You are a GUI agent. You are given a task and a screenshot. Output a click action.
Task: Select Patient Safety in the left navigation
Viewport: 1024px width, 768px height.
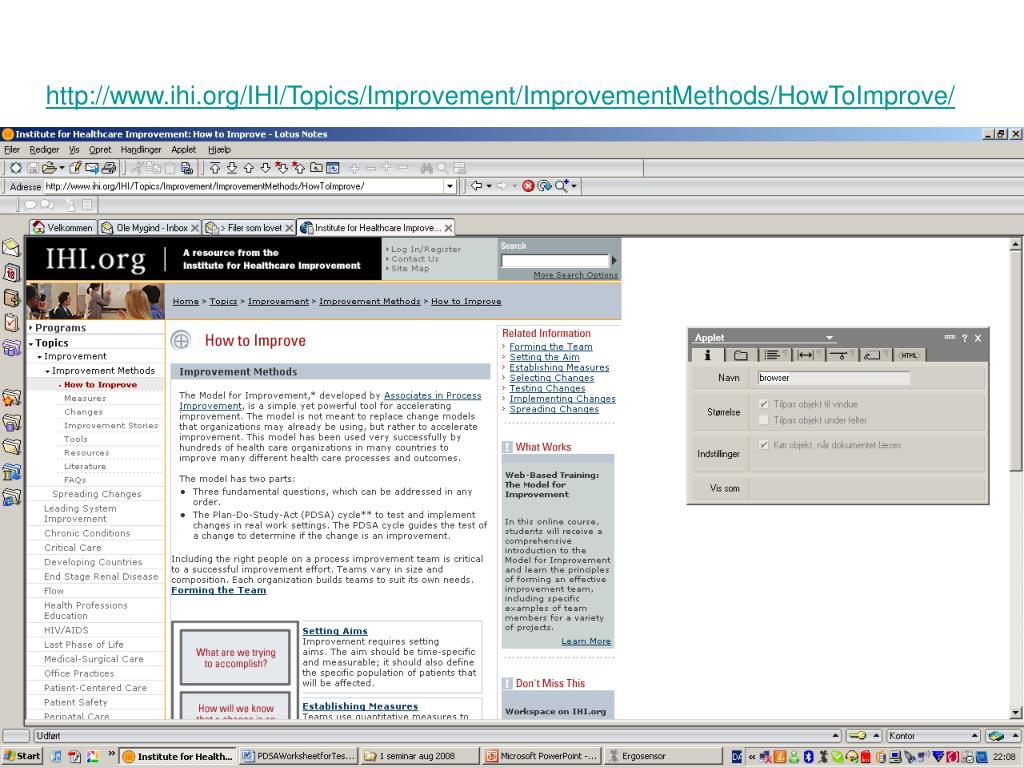[x=76, y=702]
